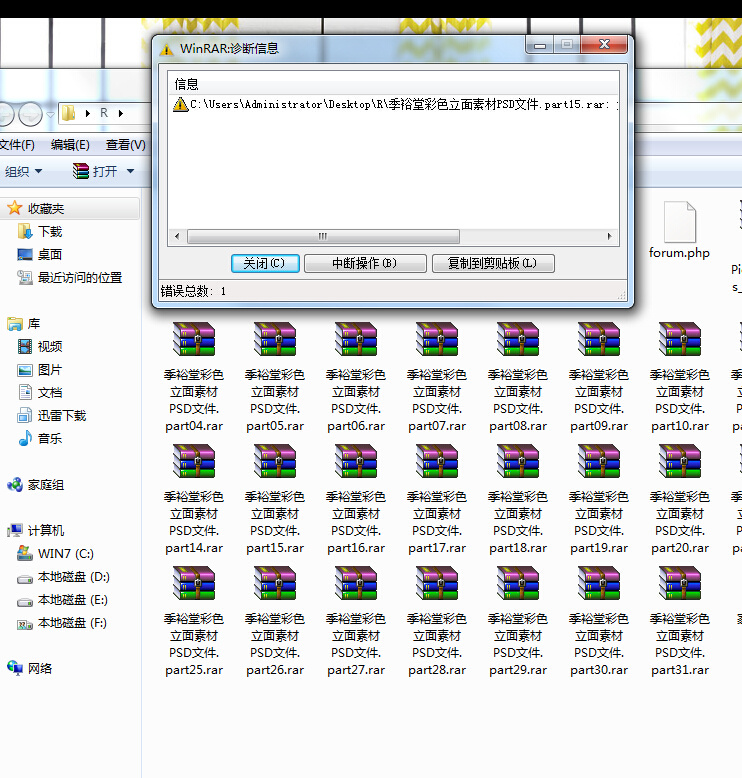The height and width of the screenshot is (778, 742).
Task: Select the part10.rar archive icon
Action: (x=680, y=341)
